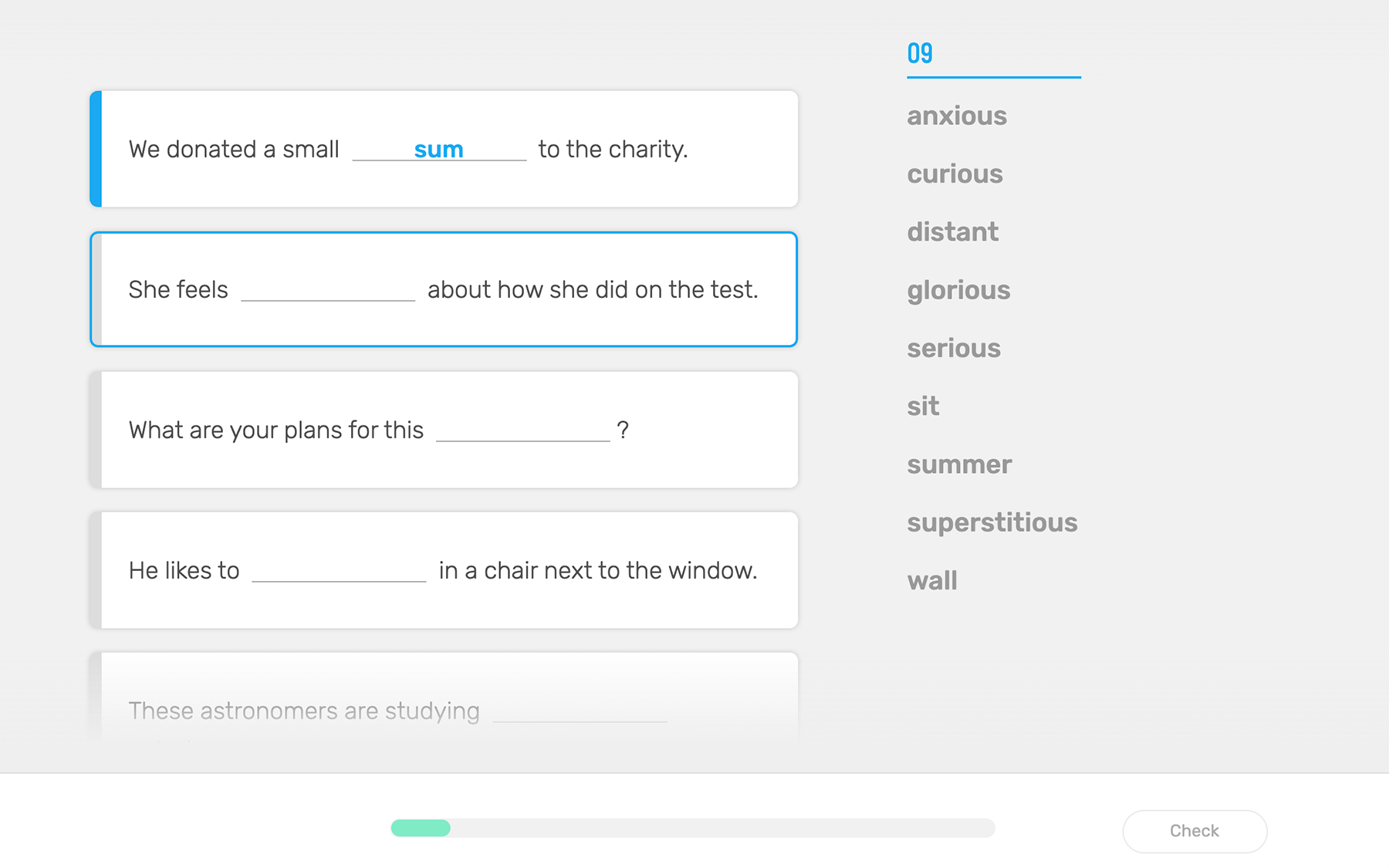Click the green progress bar

(421, 828)
